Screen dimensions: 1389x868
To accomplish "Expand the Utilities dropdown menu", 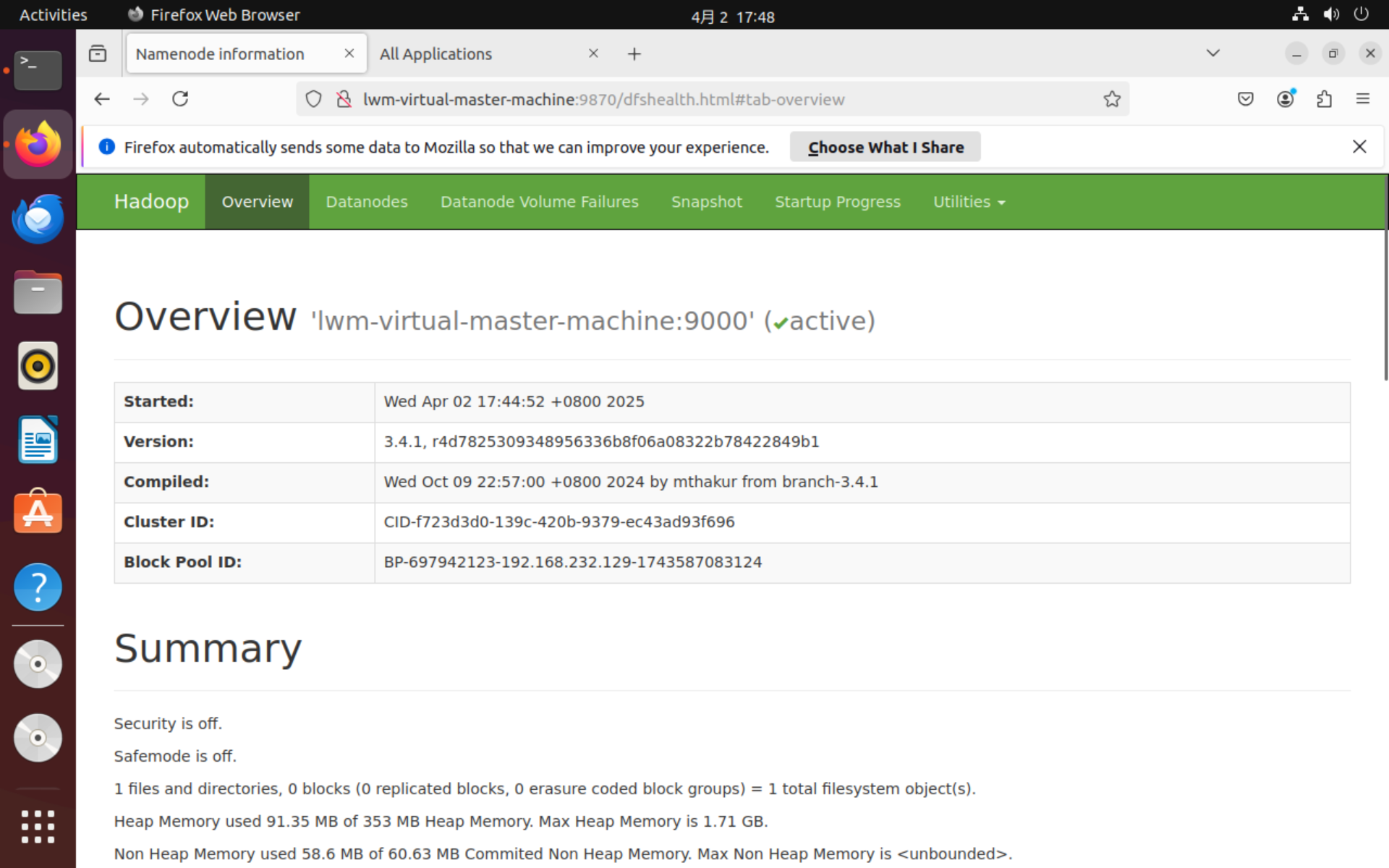I will click(x=969, y=202).
